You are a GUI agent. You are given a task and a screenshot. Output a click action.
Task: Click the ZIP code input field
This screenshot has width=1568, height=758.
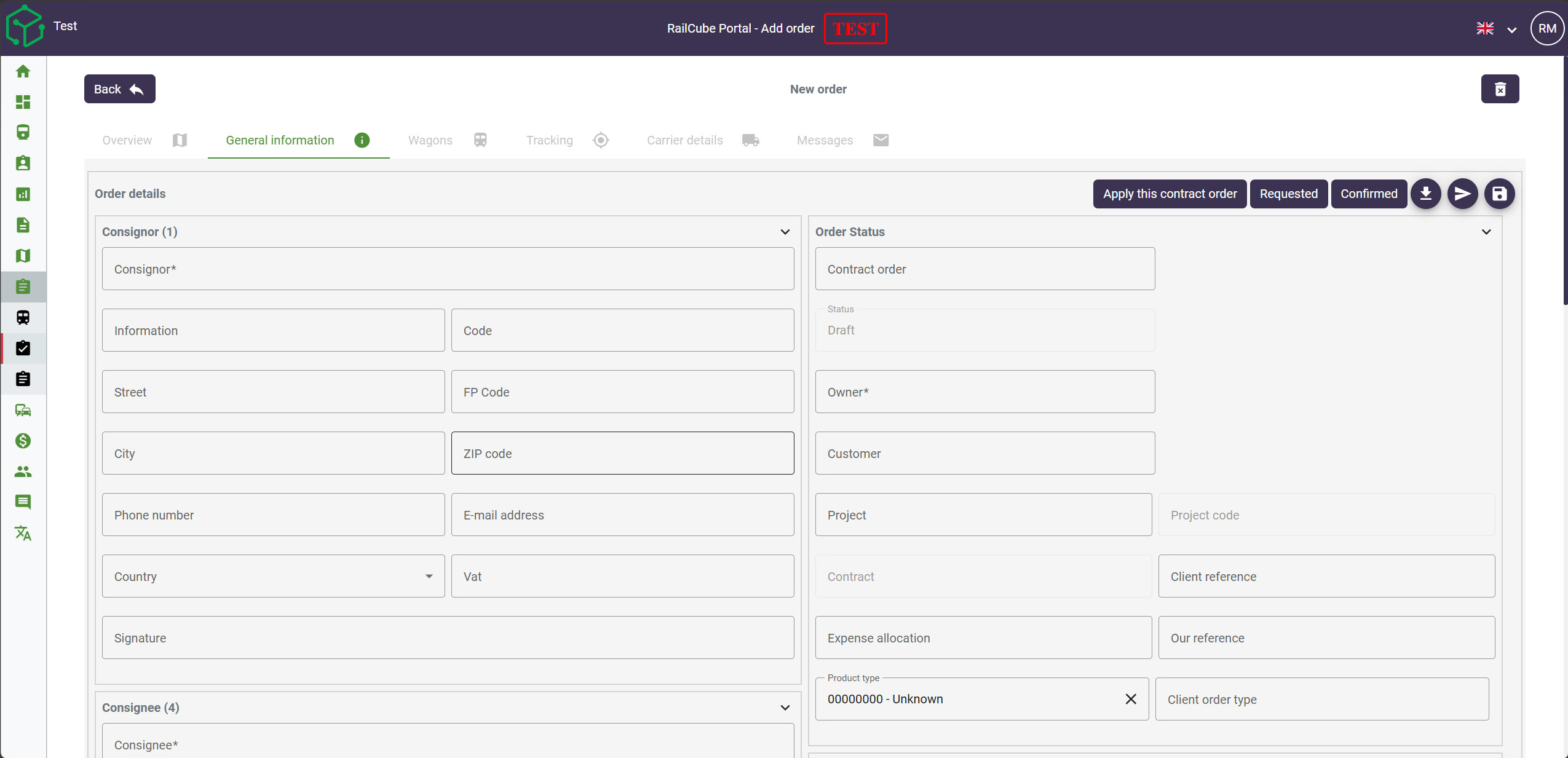coord(622,453)
